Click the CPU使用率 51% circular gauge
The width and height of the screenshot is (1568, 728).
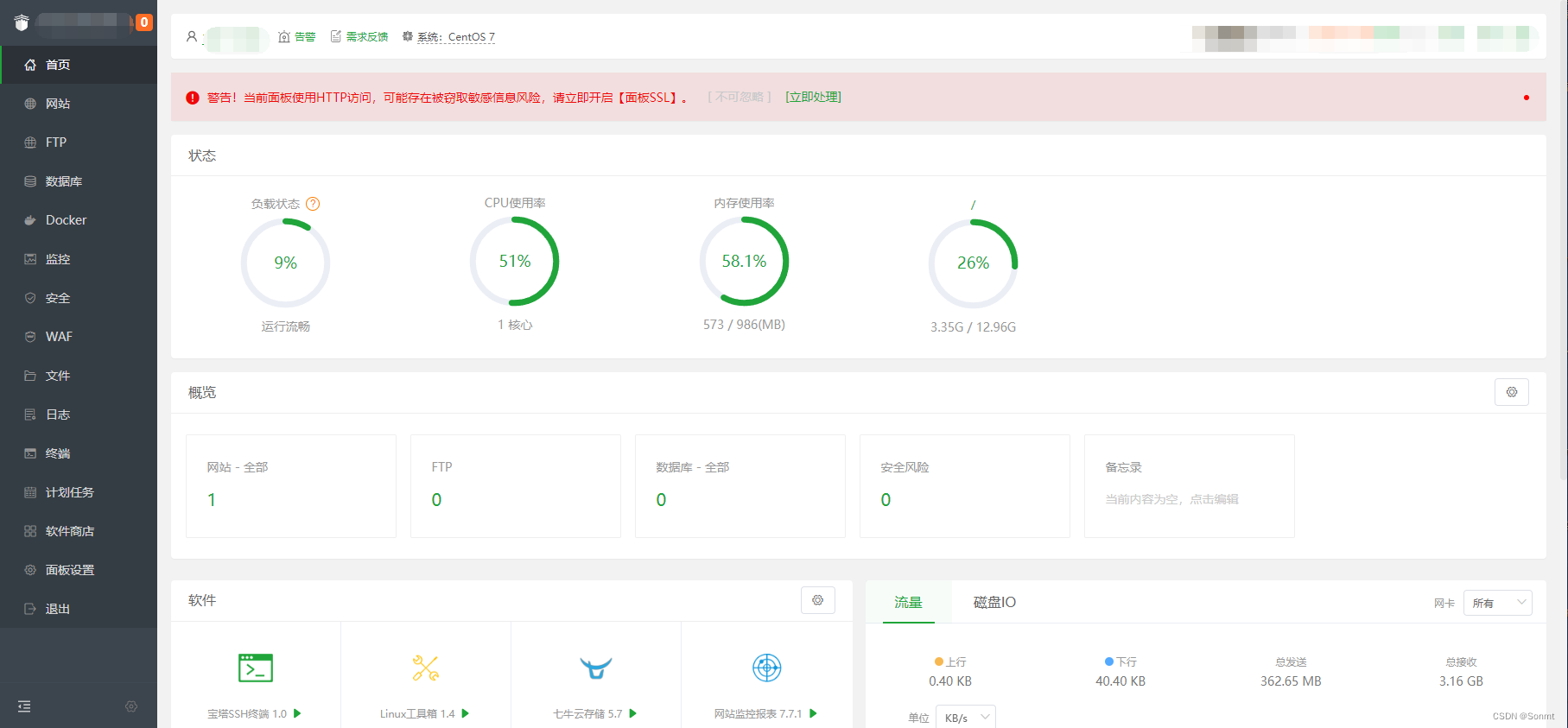pyautogui.click(x=515, y=262)
